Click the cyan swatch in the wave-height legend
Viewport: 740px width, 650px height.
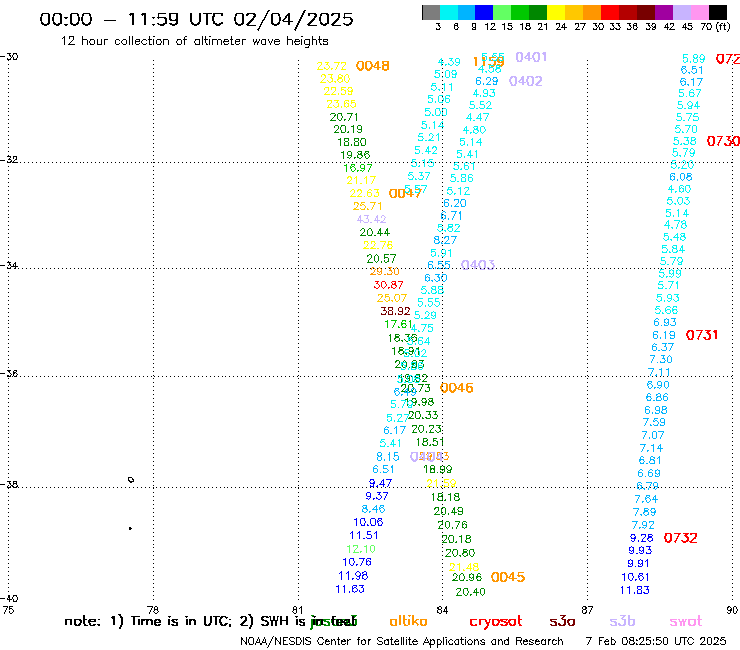coord(448,12)
